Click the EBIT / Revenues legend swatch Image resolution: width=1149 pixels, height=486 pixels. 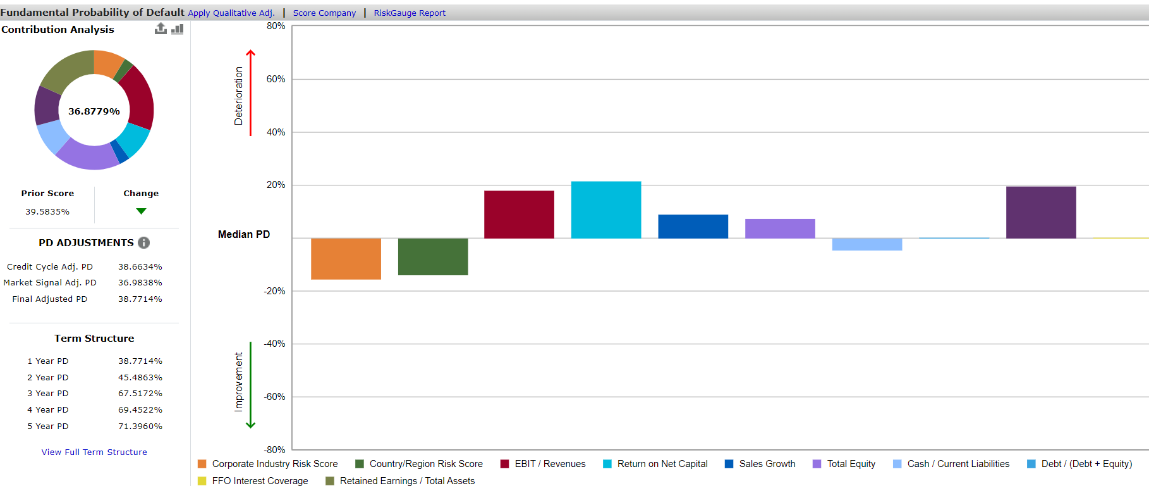click(506, 464)
